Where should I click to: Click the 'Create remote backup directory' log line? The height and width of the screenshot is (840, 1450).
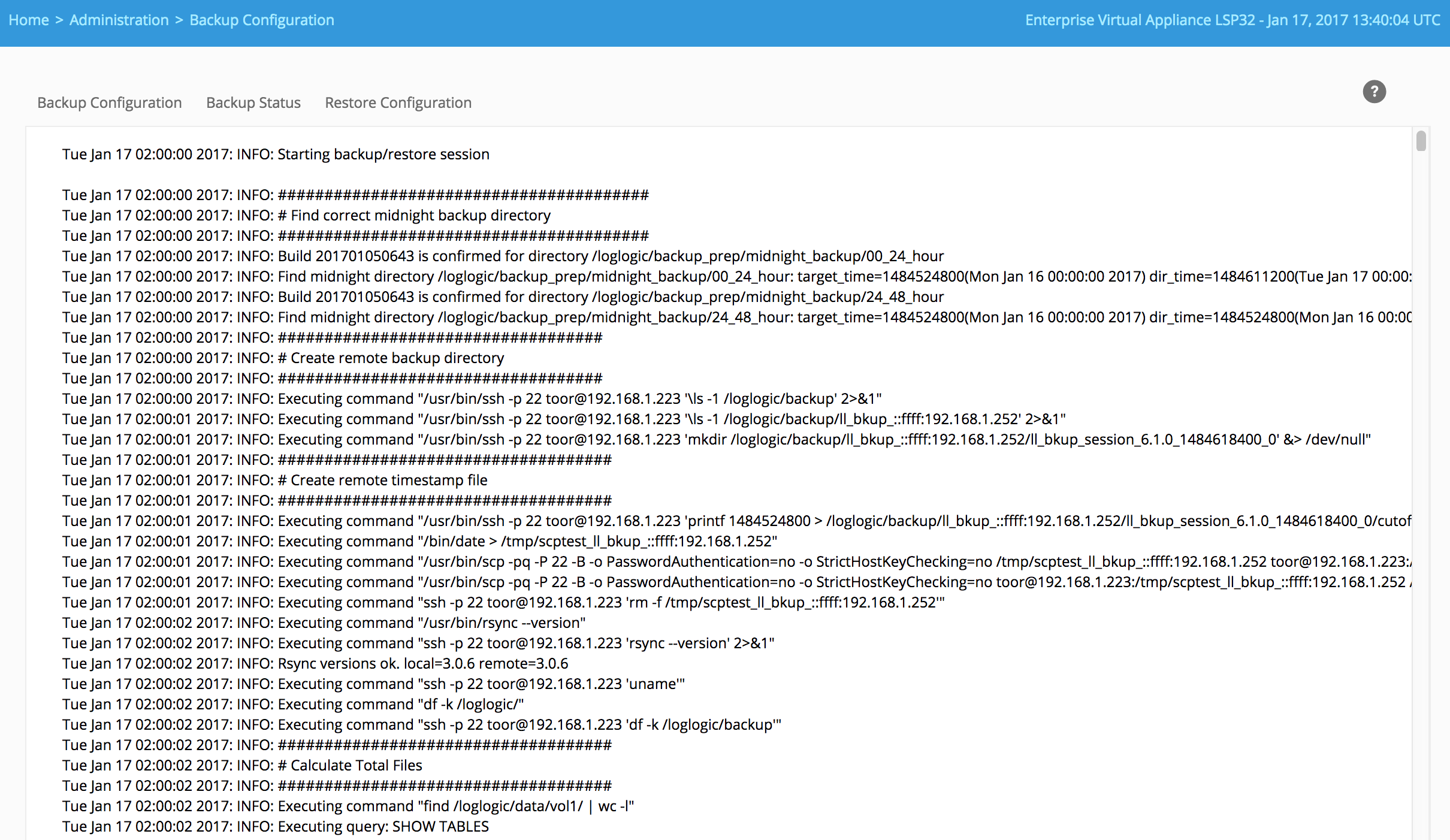coord(283,358)
